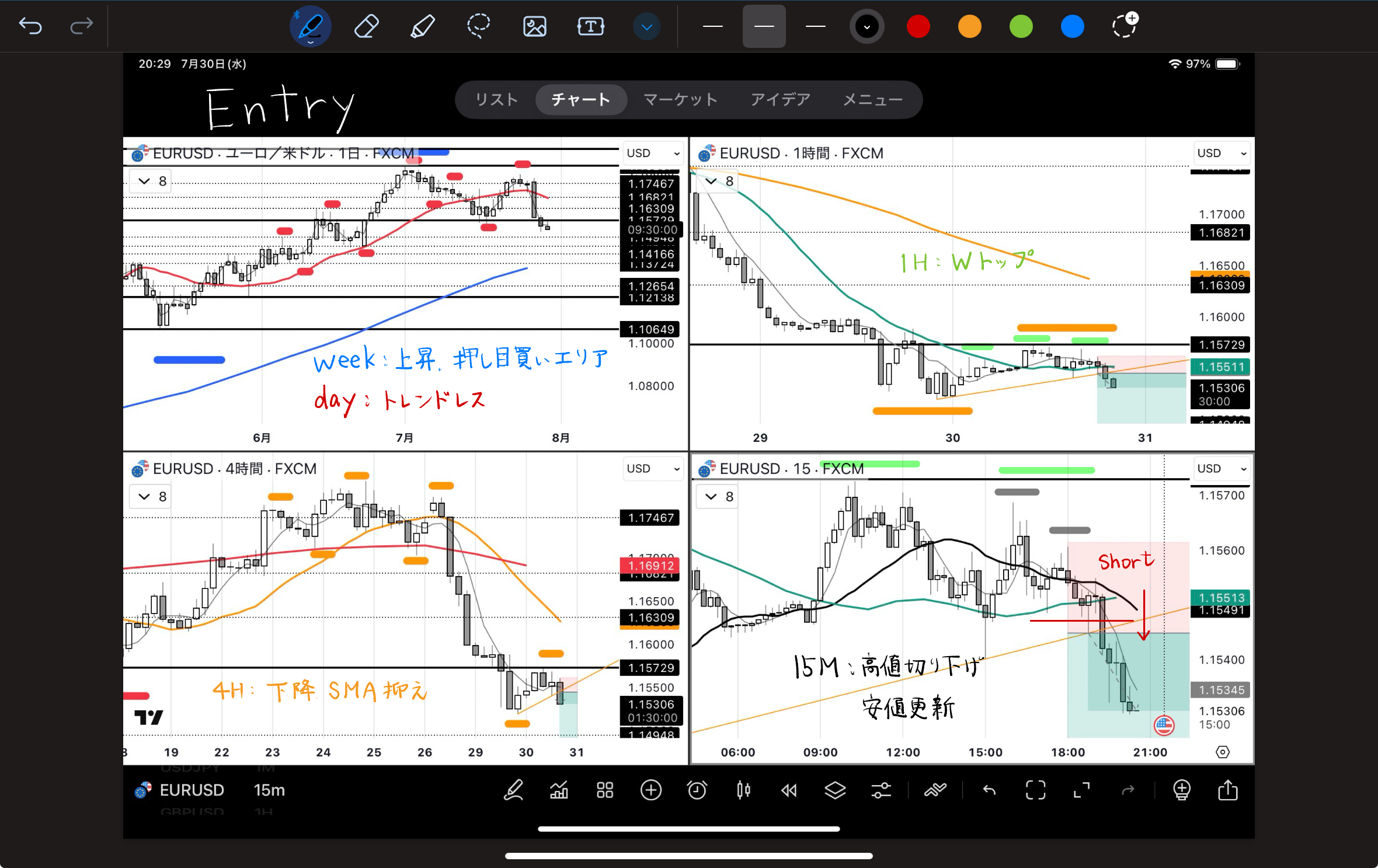Redo the last undone stroke
This screenshot has width=1378, height=868.
(x=81, y=26)
